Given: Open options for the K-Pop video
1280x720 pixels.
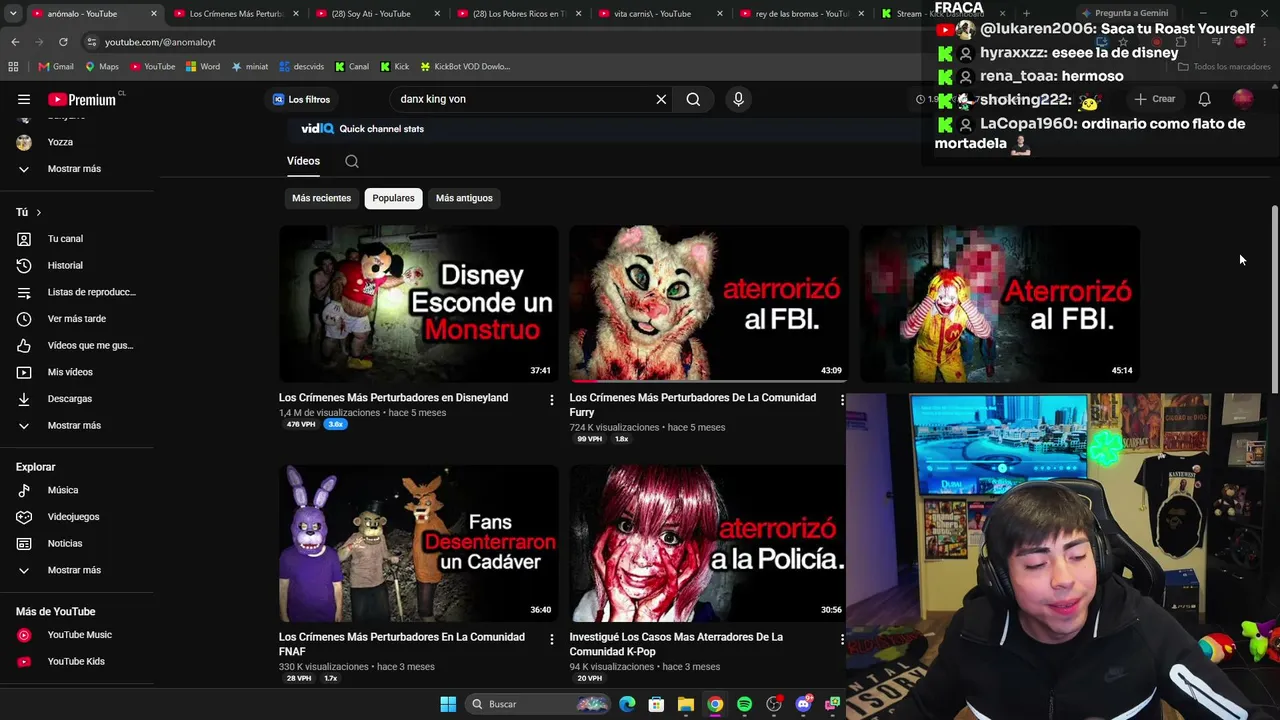Looking at the screenshot, I should (x=842, y=639).
